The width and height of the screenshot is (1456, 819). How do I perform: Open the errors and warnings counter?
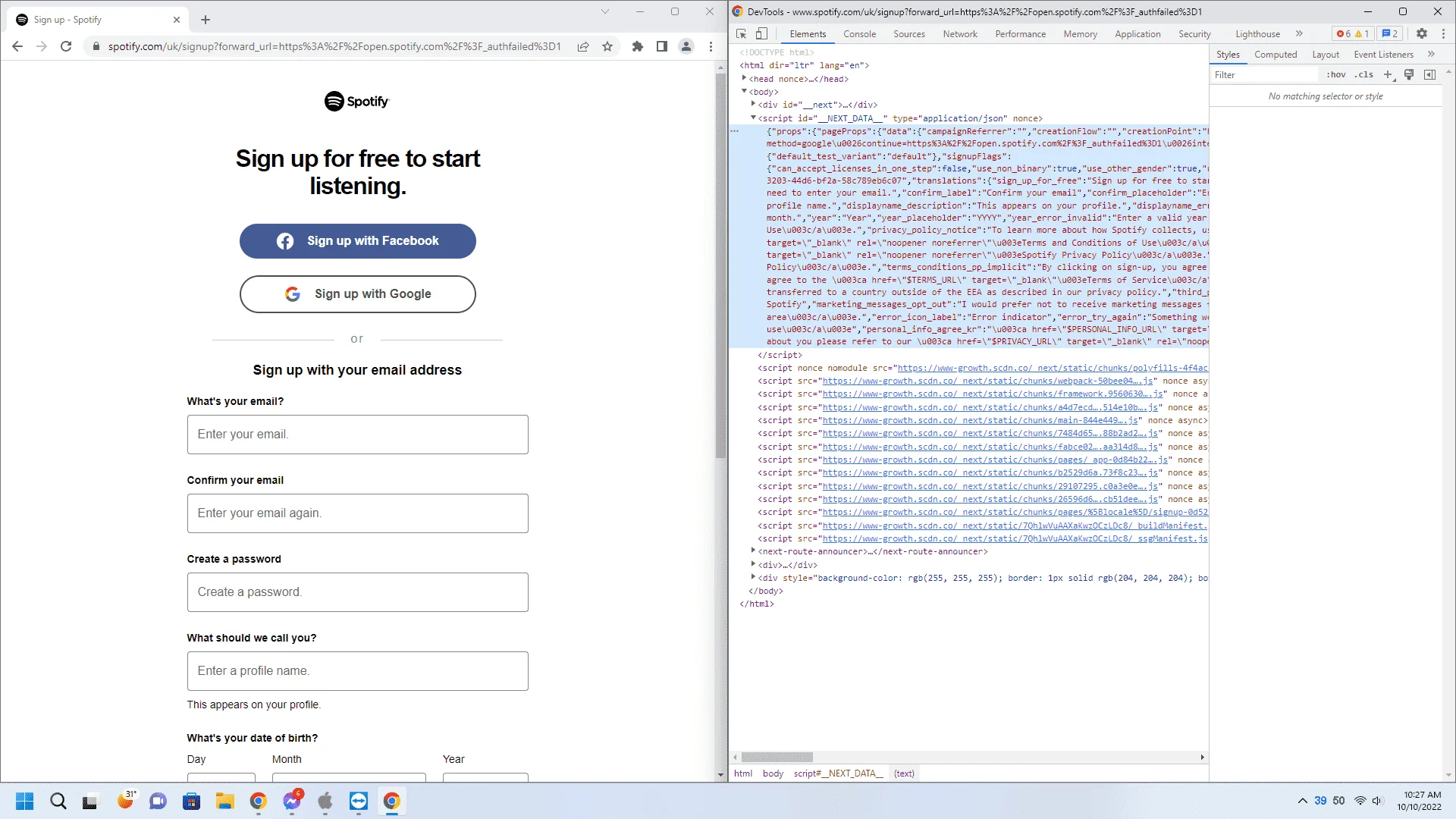click(x=1353, y=34)
